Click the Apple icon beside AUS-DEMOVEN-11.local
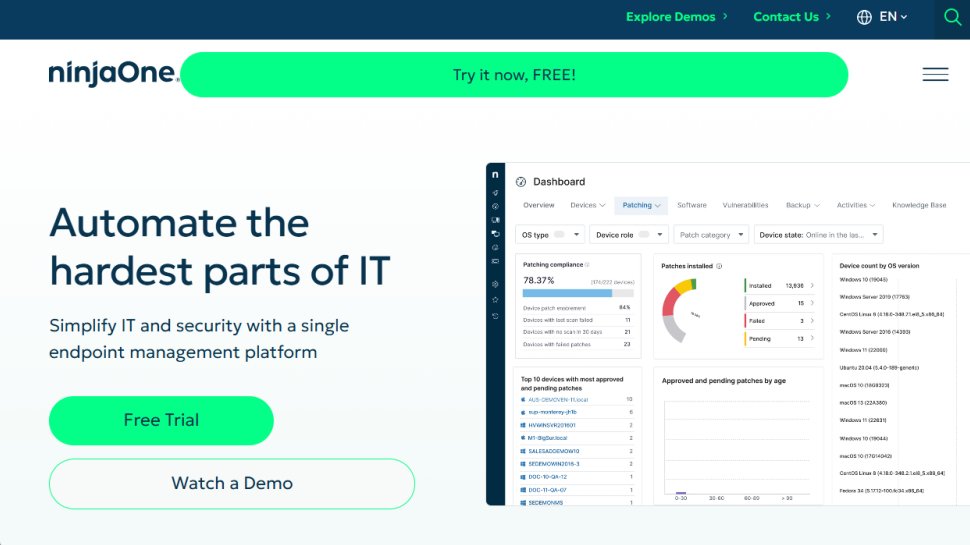 [x=523, y=400]
